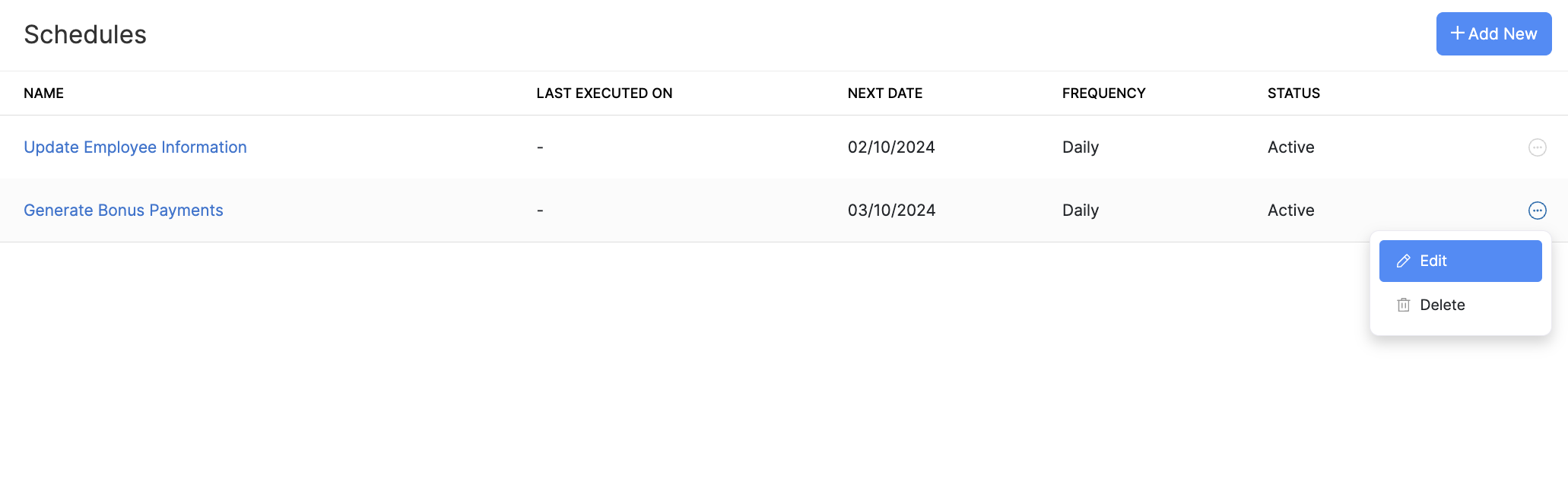Open the Update Employee Information schedule
1568x494 pixels.
tap(135, 147)
